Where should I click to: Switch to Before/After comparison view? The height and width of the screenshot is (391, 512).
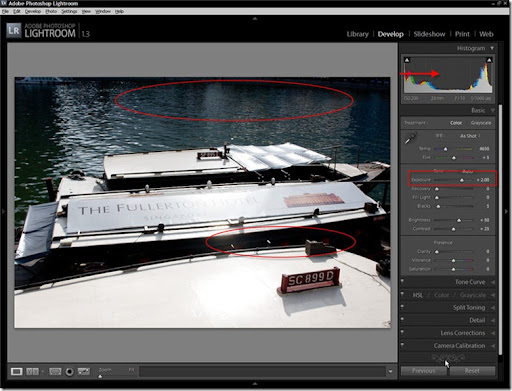click(32, 371)
